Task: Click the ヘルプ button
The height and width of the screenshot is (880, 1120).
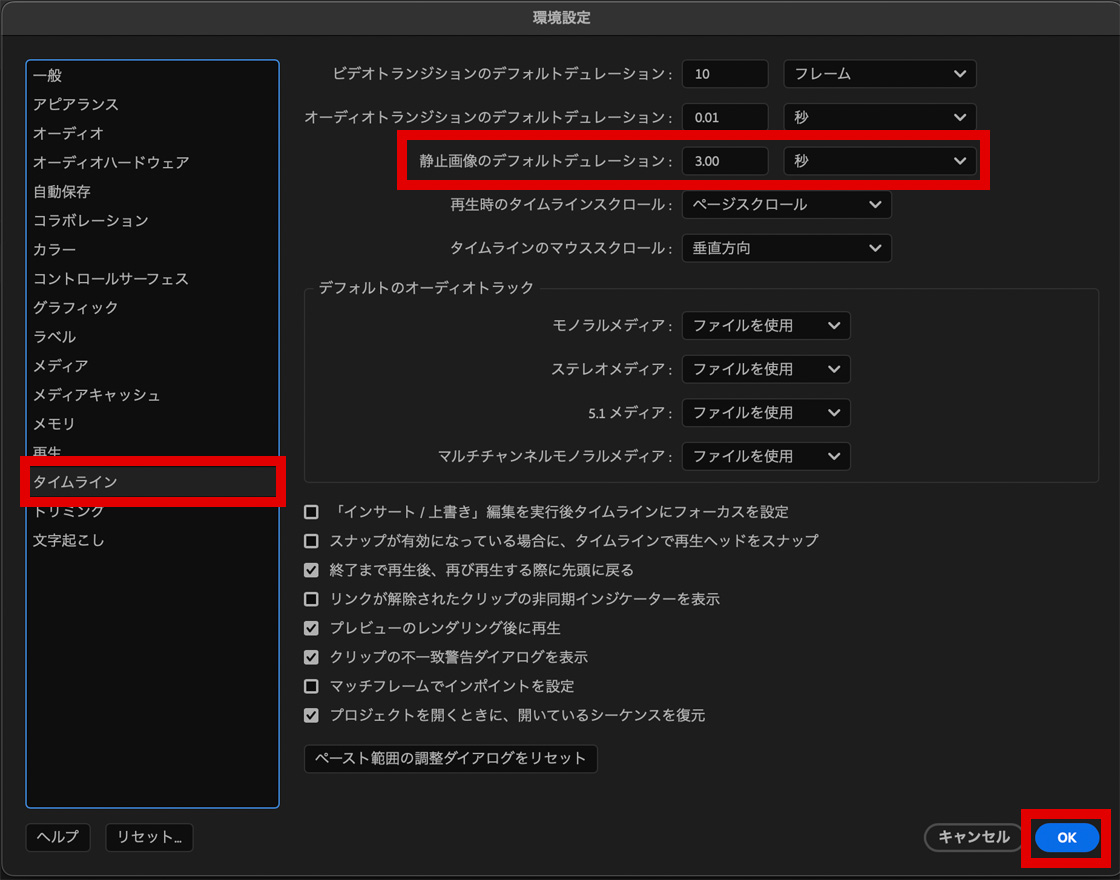Action: tap(58, 838)
